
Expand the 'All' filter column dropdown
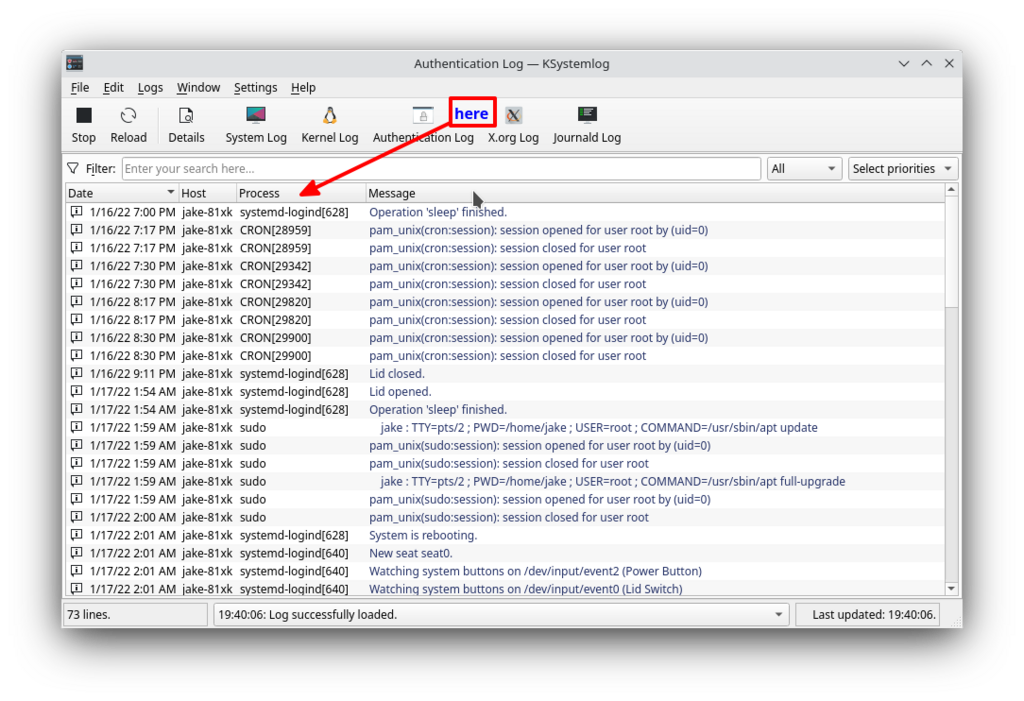pos(804,169)
